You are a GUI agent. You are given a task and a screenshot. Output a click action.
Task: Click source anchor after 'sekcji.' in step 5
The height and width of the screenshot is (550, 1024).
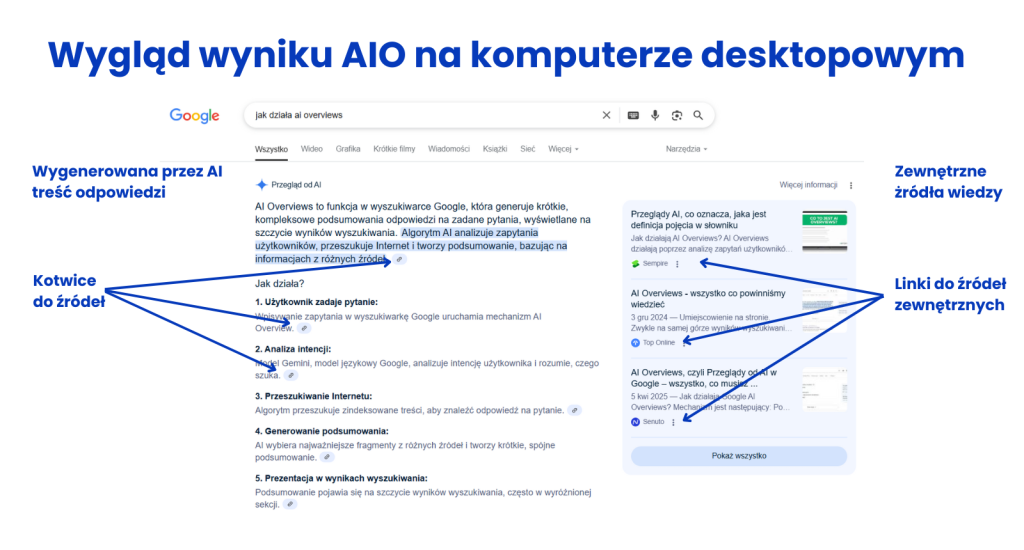(290, 505)
